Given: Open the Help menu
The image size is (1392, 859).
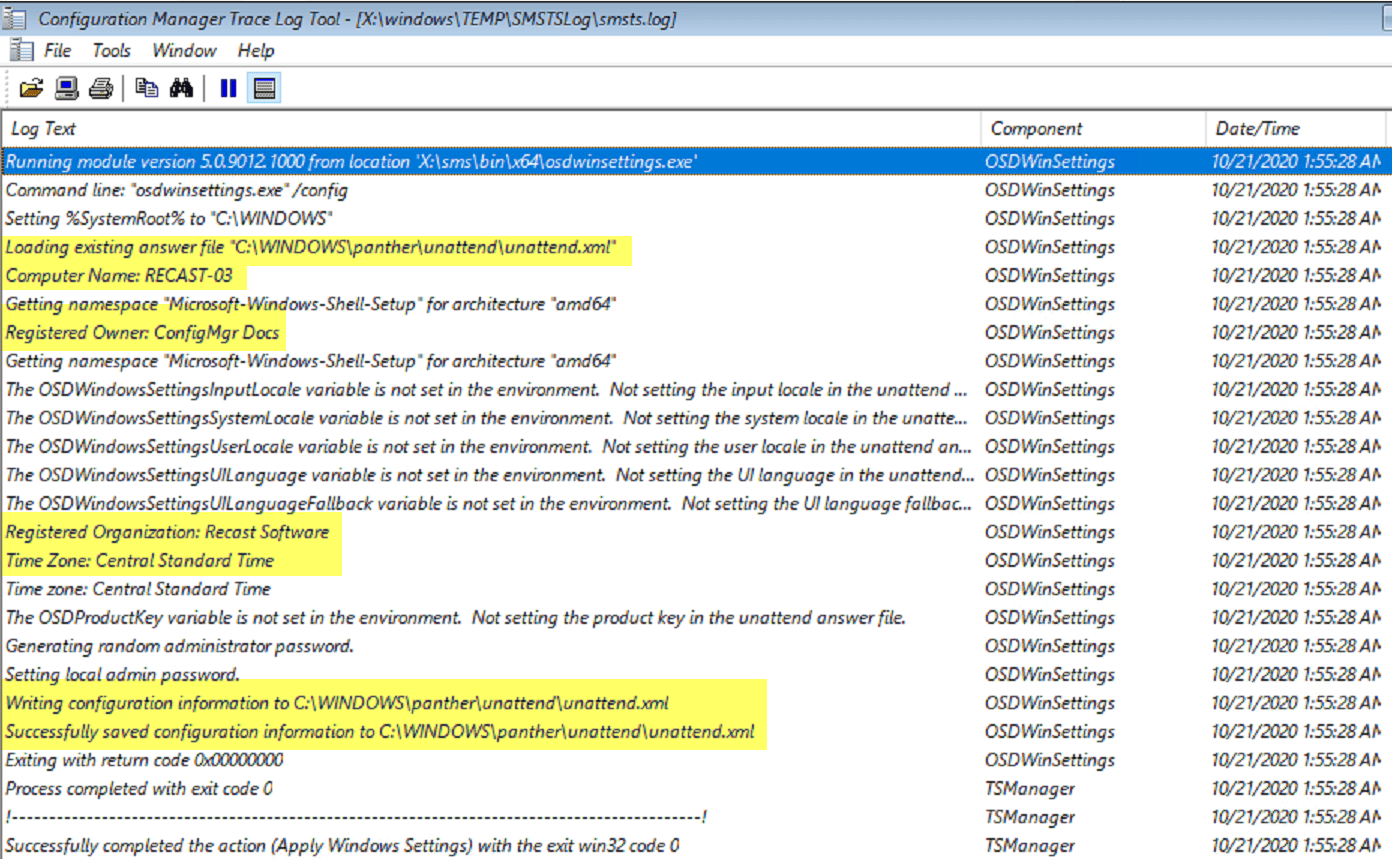Looking at the screenshot, I should coord(256,50).
